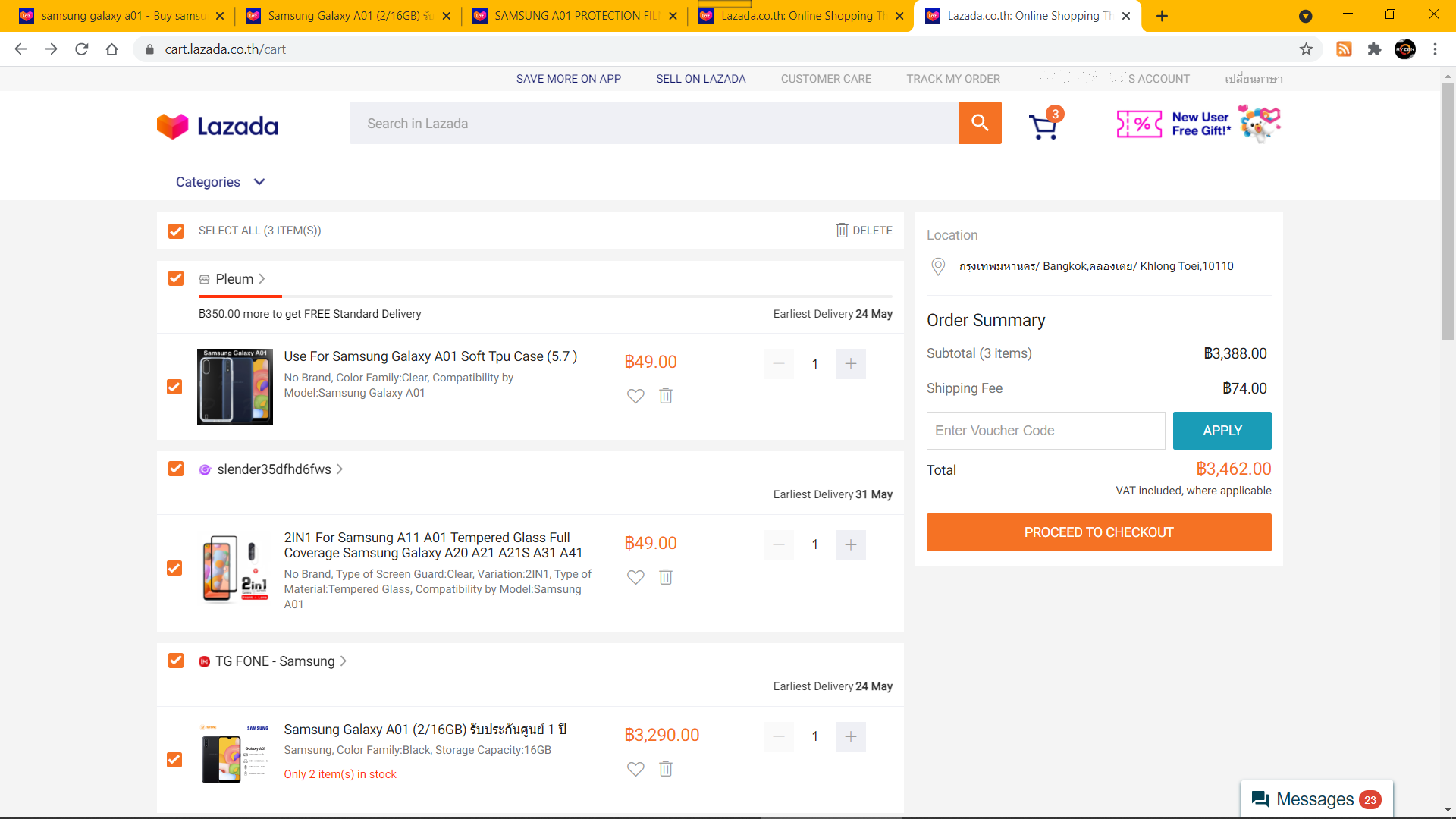Click the DELETE selected items button
The height and width of the screenshot is (819, 1456).
point(864,231)
